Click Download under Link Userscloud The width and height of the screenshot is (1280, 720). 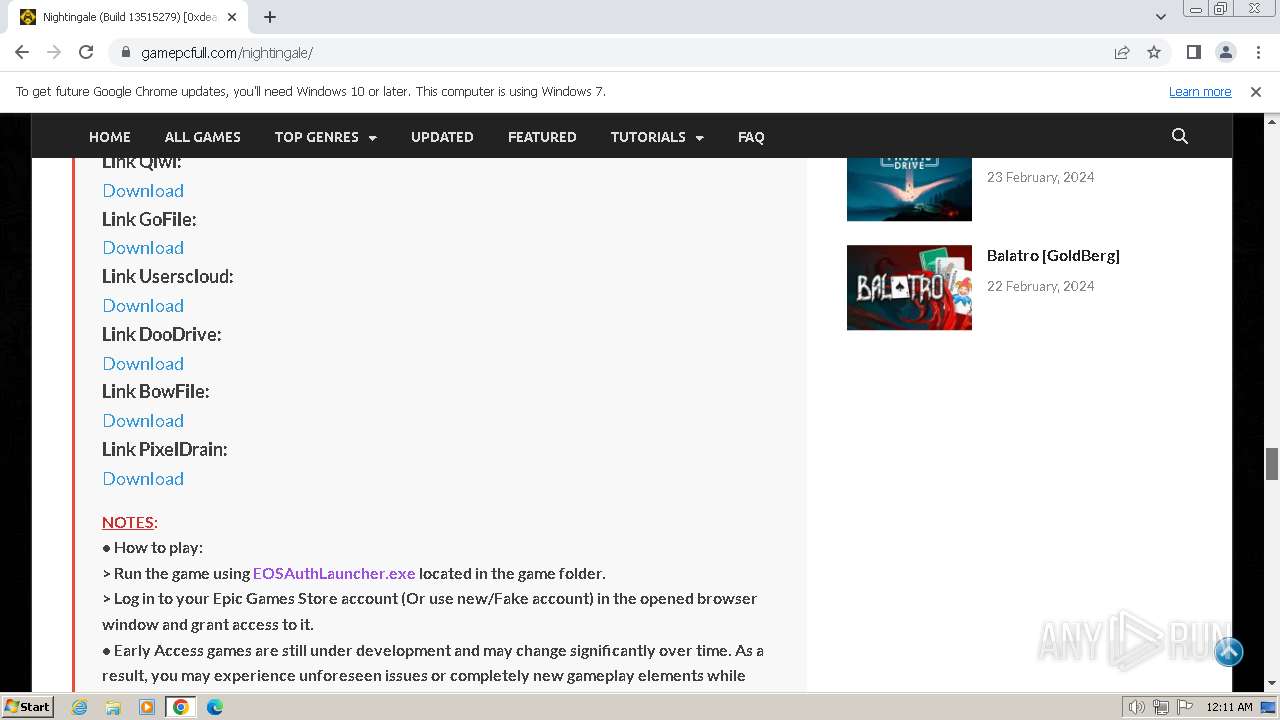click(143, 305)
